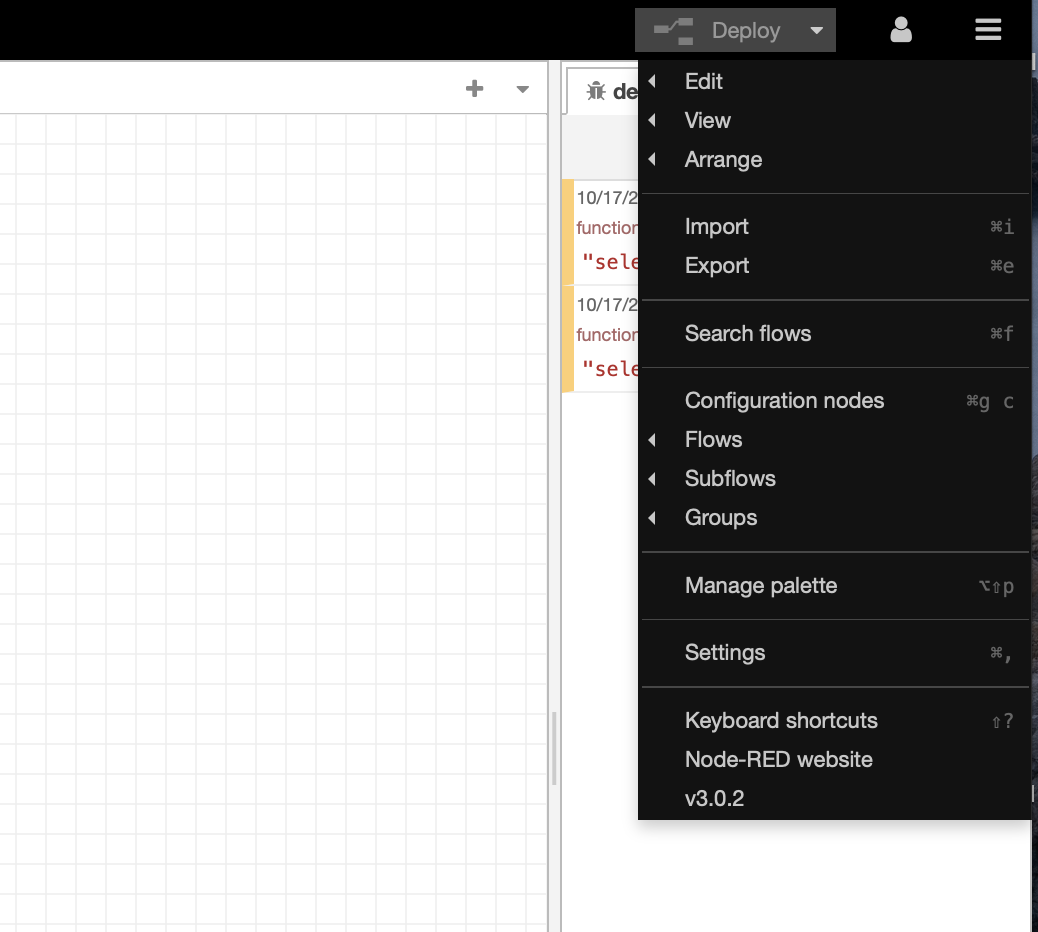Click the Groups submenu arrow

click(x=652, y=518)
